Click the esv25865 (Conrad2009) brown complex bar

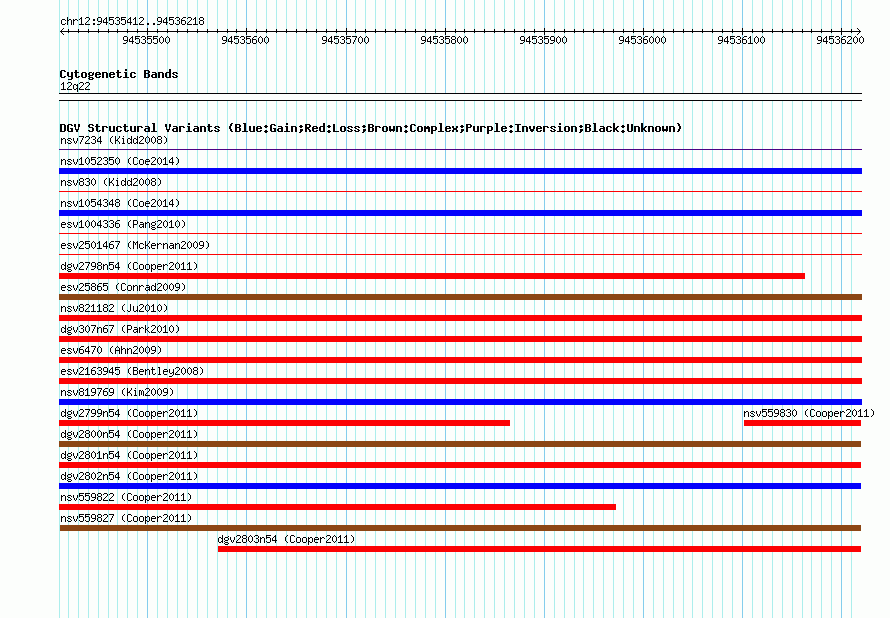(460, 297)
